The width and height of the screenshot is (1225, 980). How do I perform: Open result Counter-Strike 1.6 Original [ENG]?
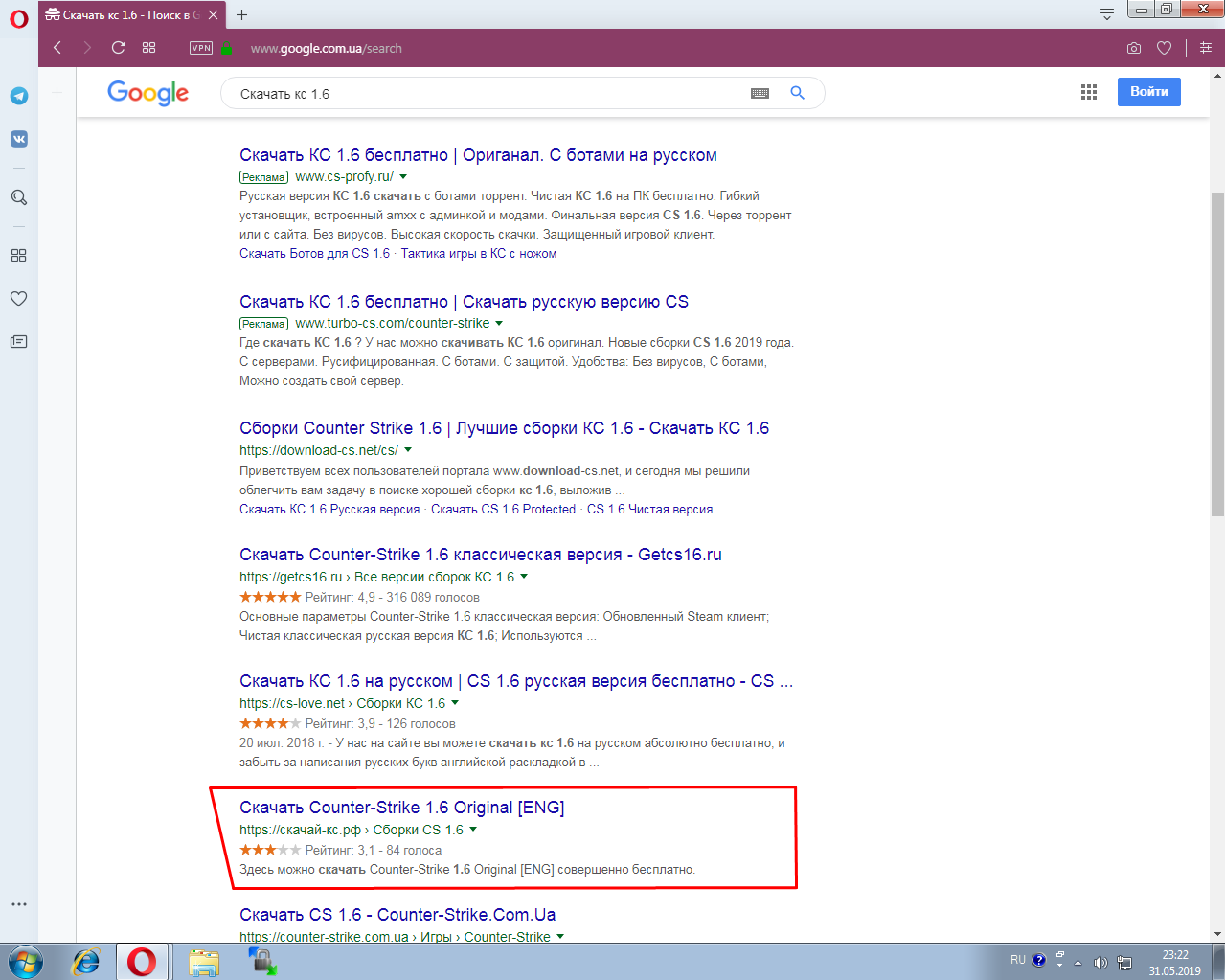[402, 808]
